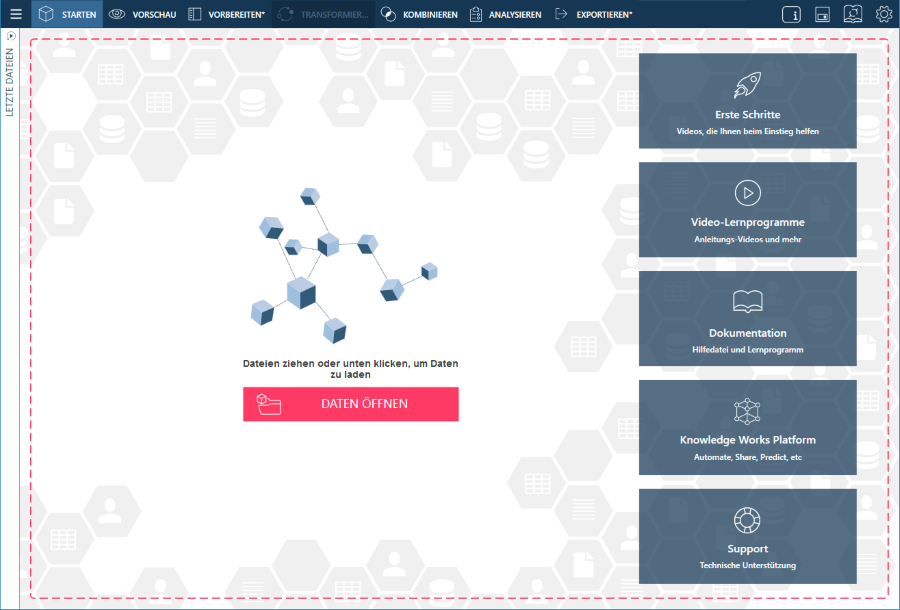Open the hamburger main menu
900x610 pixels.
(x=16, y=14)
